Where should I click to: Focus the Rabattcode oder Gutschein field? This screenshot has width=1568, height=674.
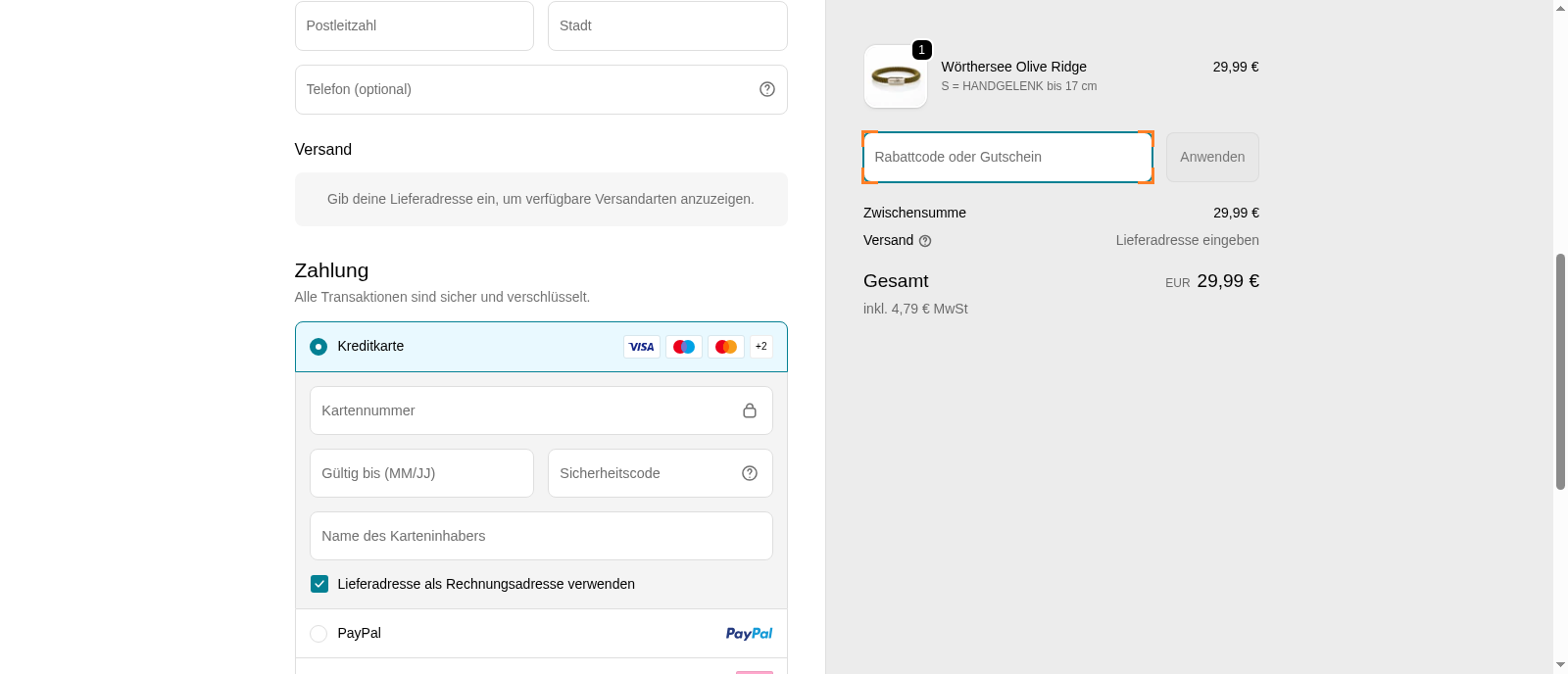[x=1007, y=157]
